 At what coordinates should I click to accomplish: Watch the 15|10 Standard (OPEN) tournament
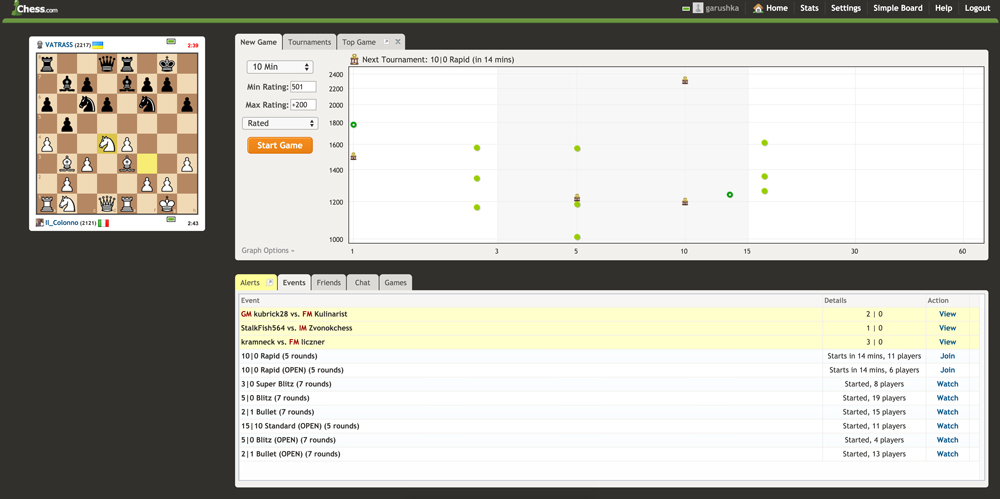tap(947, 426)
